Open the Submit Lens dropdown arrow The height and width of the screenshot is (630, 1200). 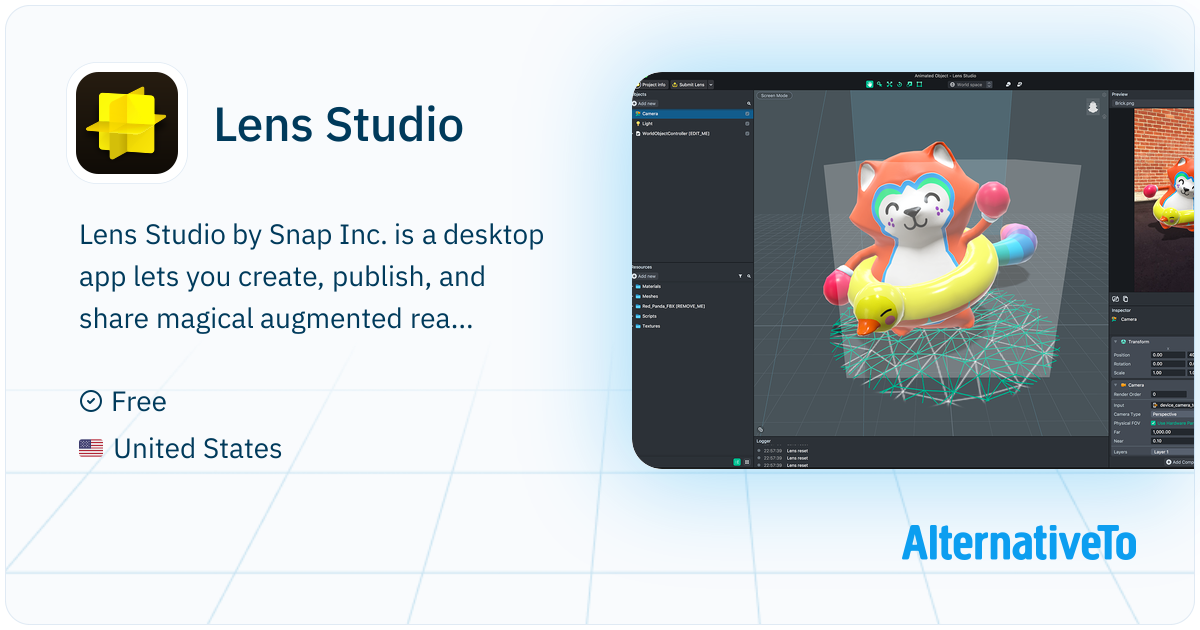tap(711, 85)
